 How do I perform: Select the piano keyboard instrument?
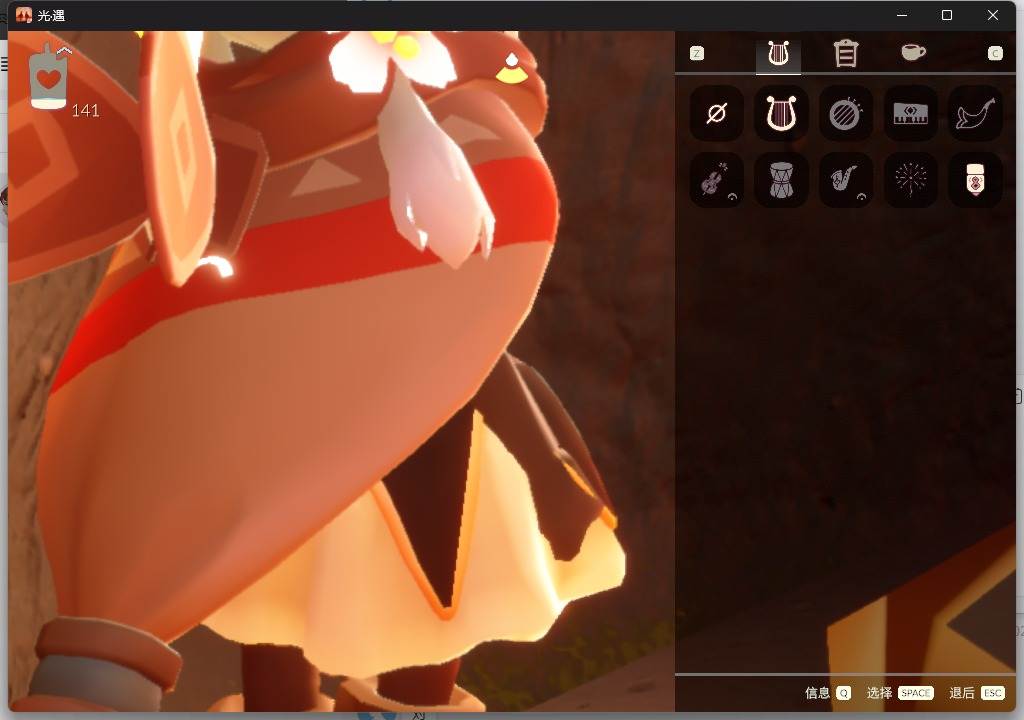[910, 114]
